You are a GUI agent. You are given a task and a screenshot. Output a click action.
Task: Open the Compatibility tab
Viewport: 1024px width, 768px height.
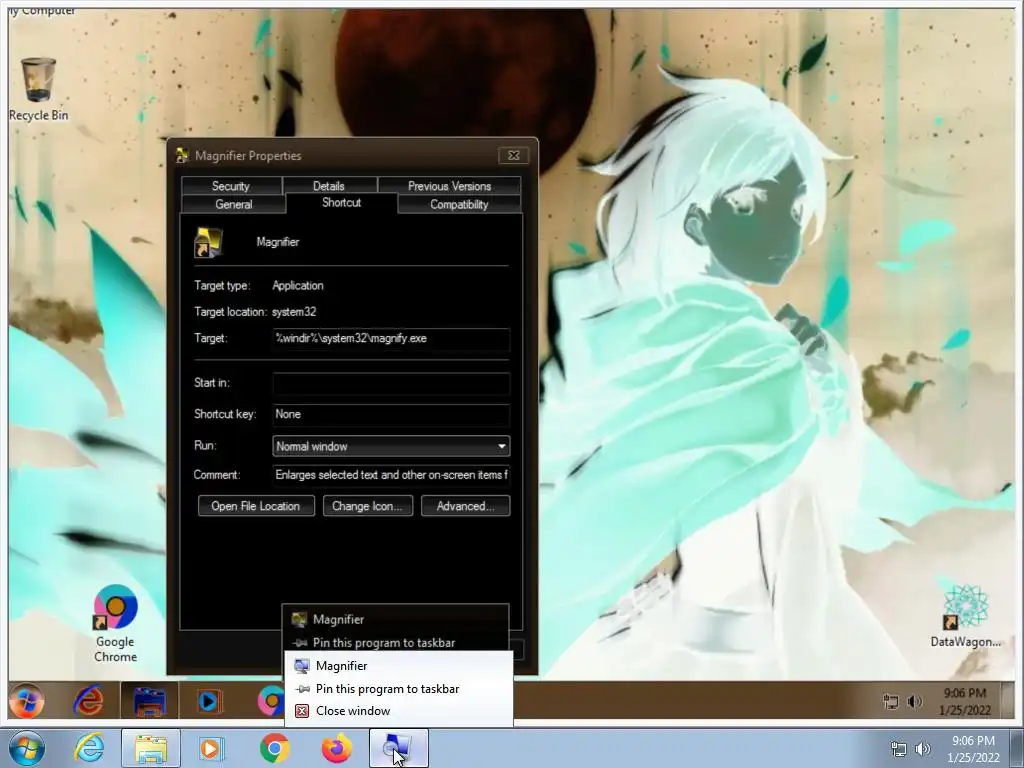[459, 204]
